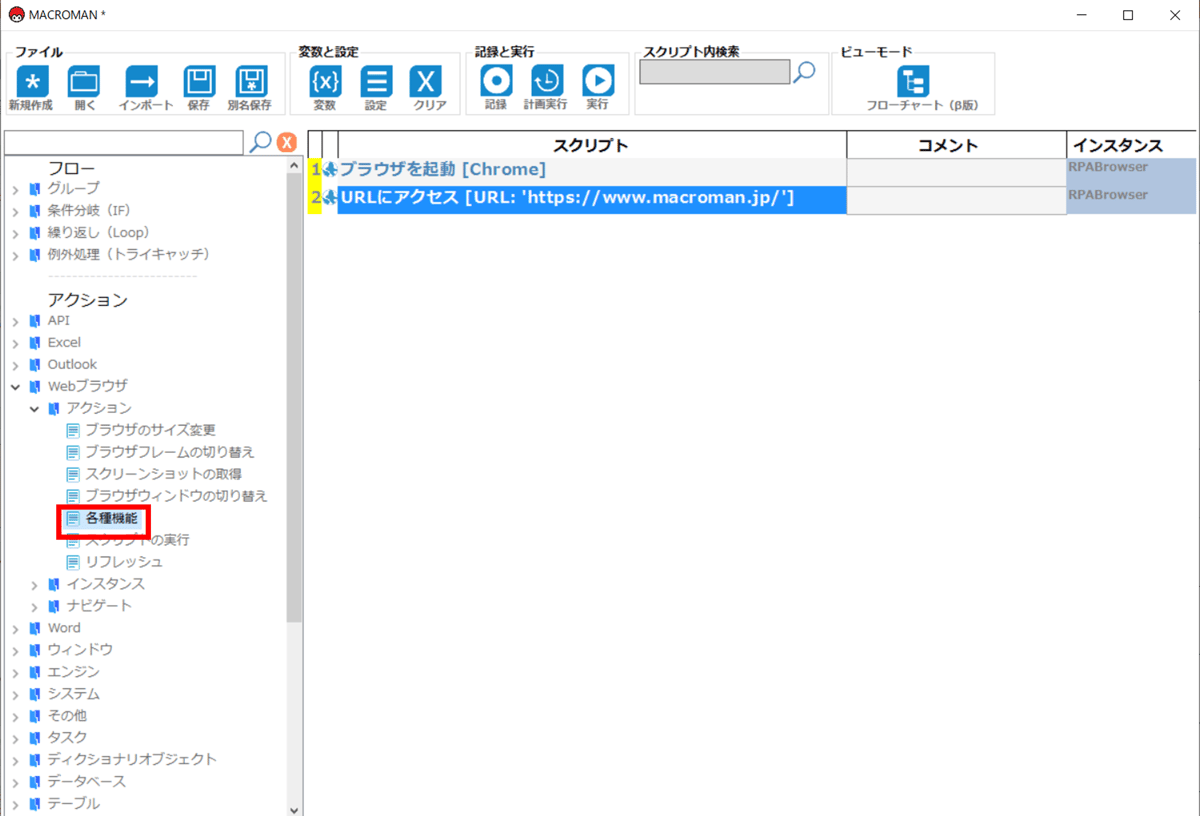The height and width of the screenshot is (816, 1200).
Task: Expand the グループ tree node
Action: pos(16,189)
